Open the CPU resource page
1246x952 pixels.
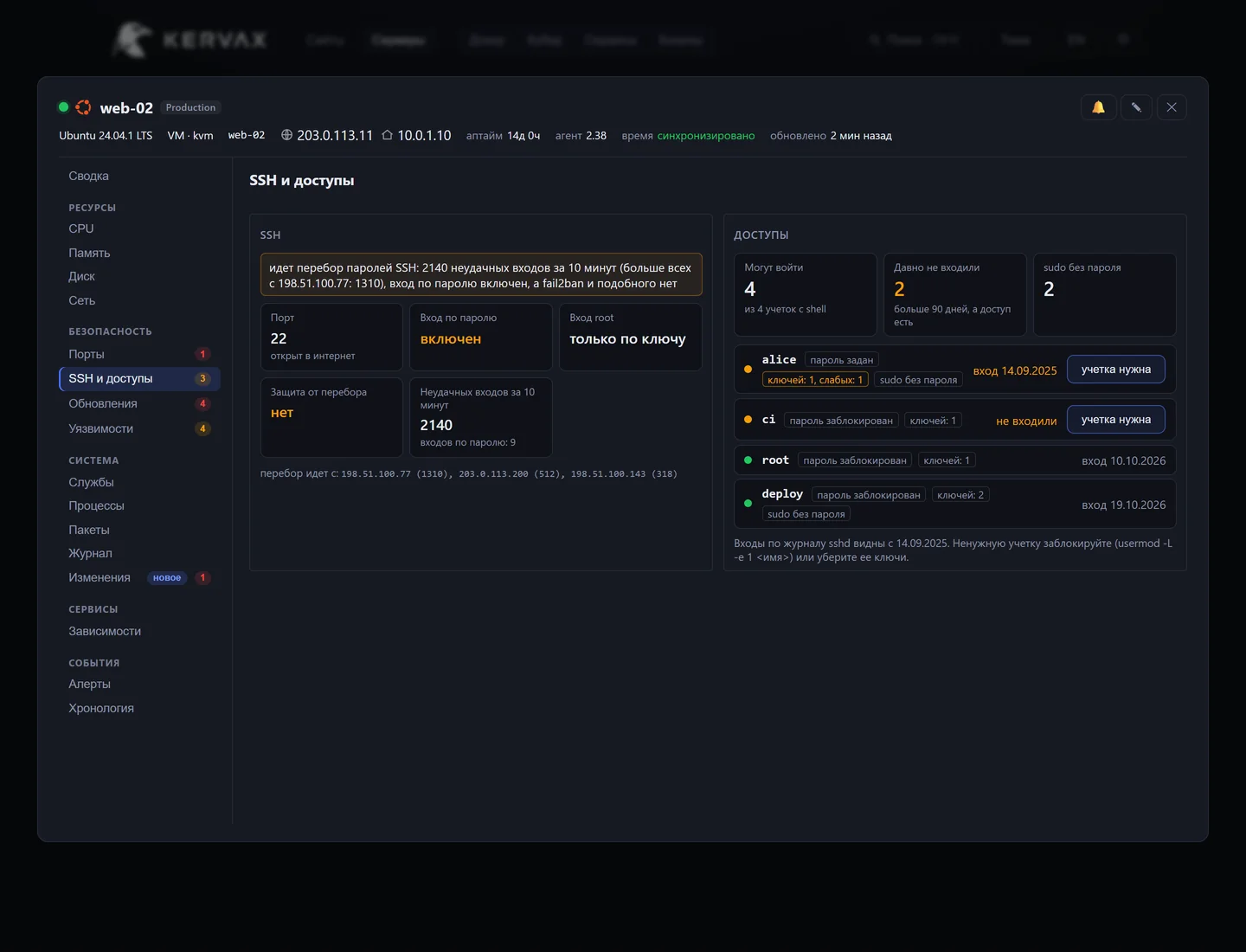pyautogui.click(x=139, y=228)
